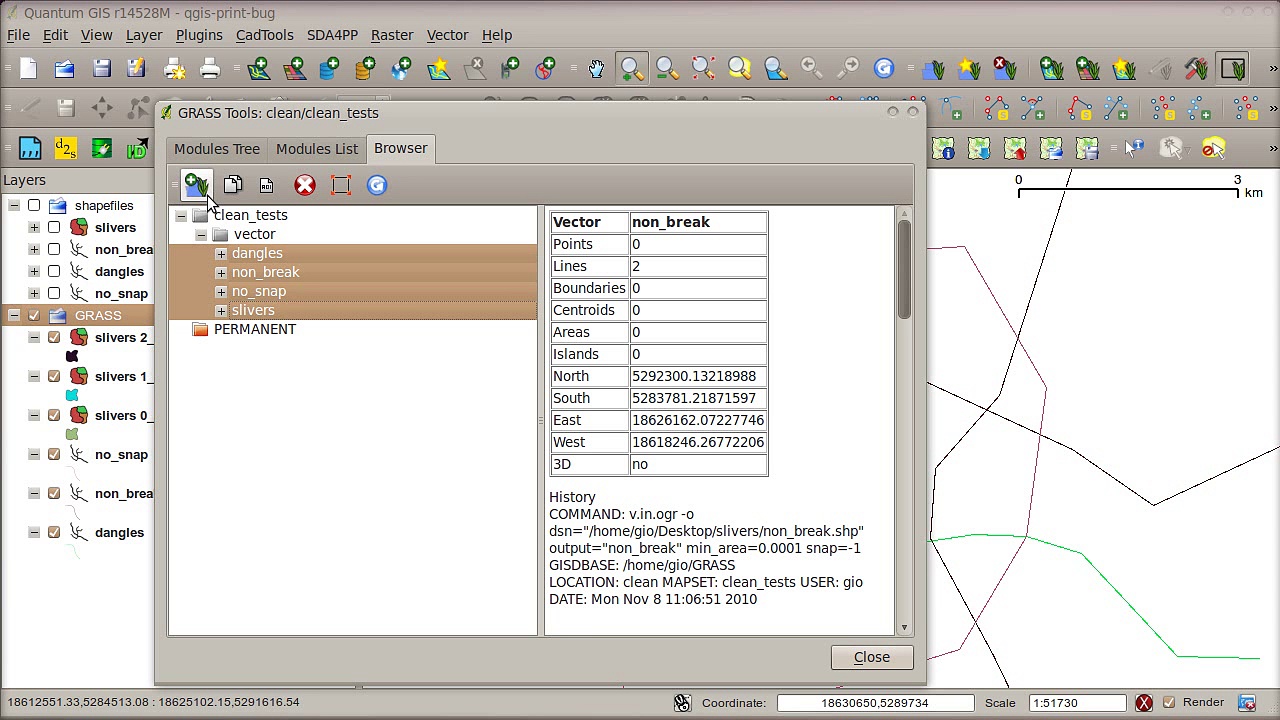This screenshot has height=720, width=1280.
Task: Select the Pan Map tool
Action: coord(595,68)
